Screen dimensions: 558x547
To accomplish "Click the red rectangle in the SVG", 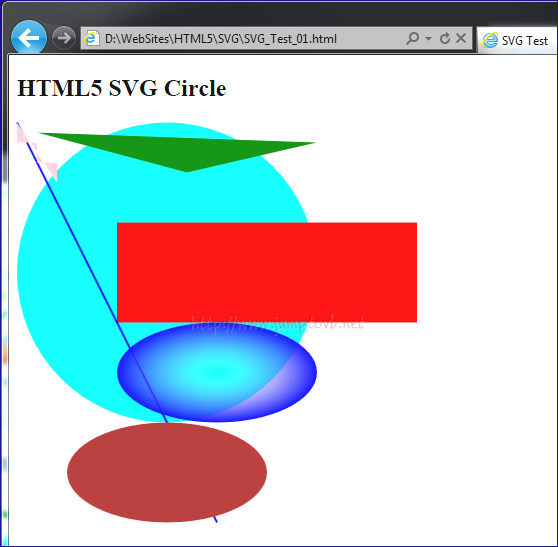I will coord(267,272).
